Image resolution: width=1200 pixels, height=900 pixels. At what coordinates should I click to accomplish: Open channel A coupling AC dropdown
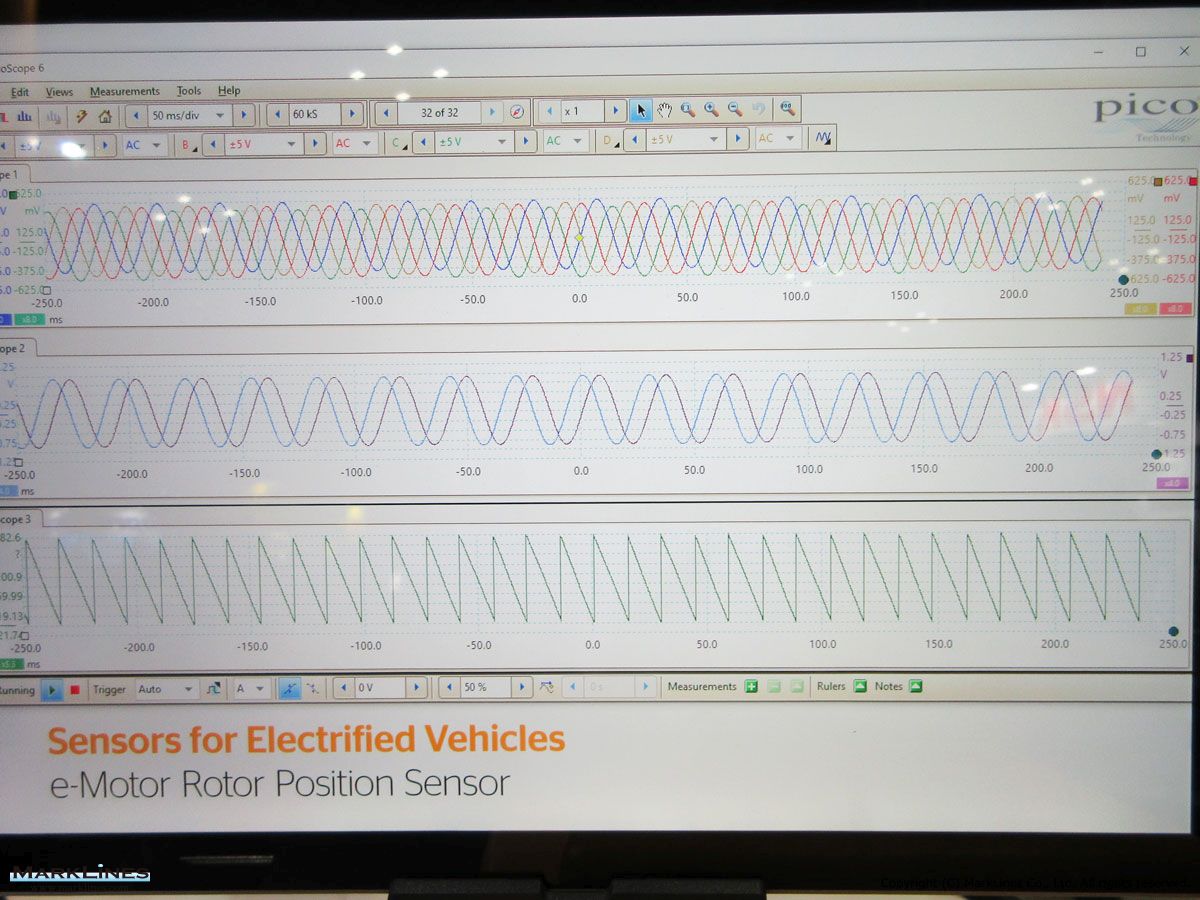(143, 145)
